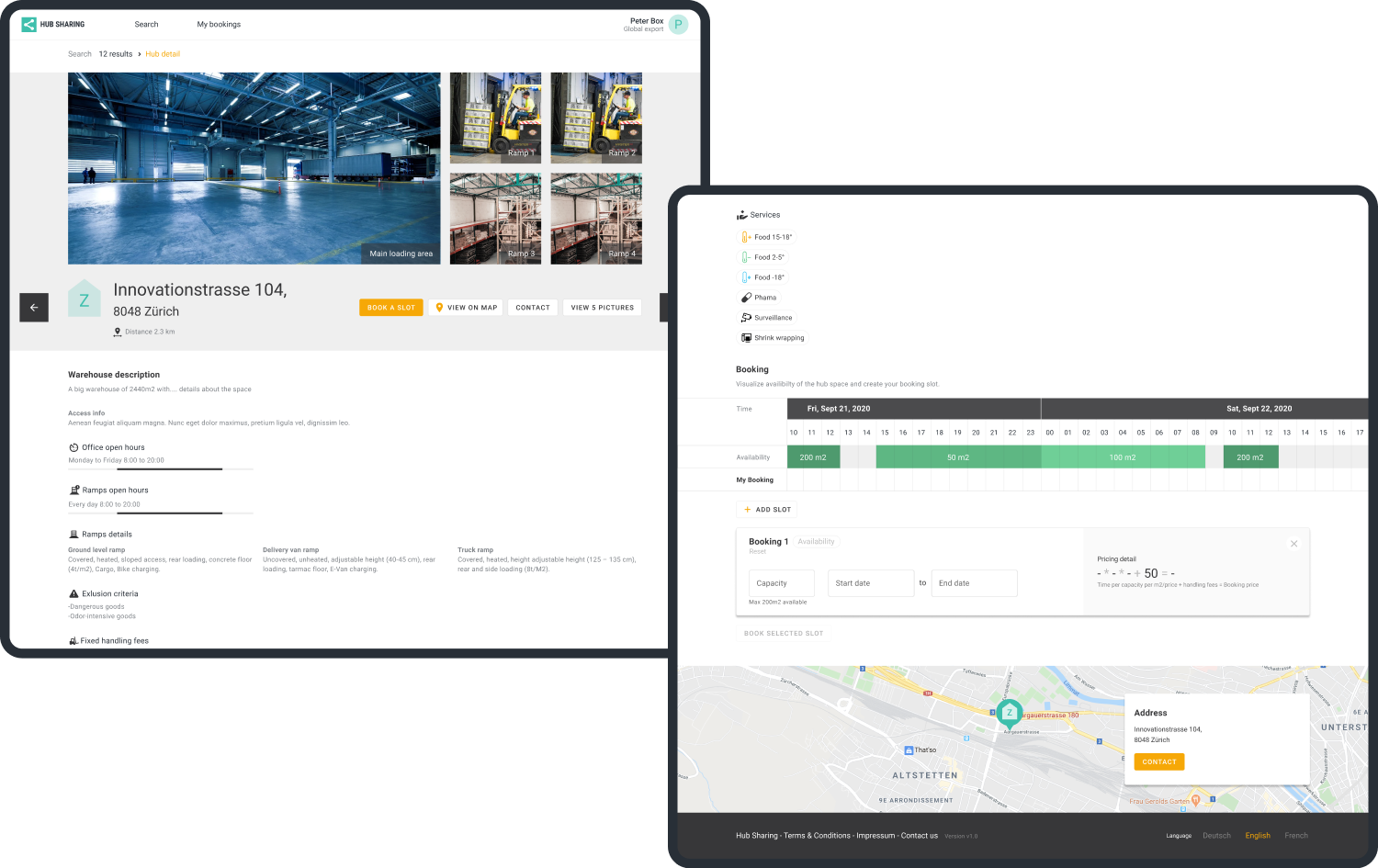Open My bookings in top navigation
The height and width of the screenshot is (868, 1378).
[x=219, y=25]
